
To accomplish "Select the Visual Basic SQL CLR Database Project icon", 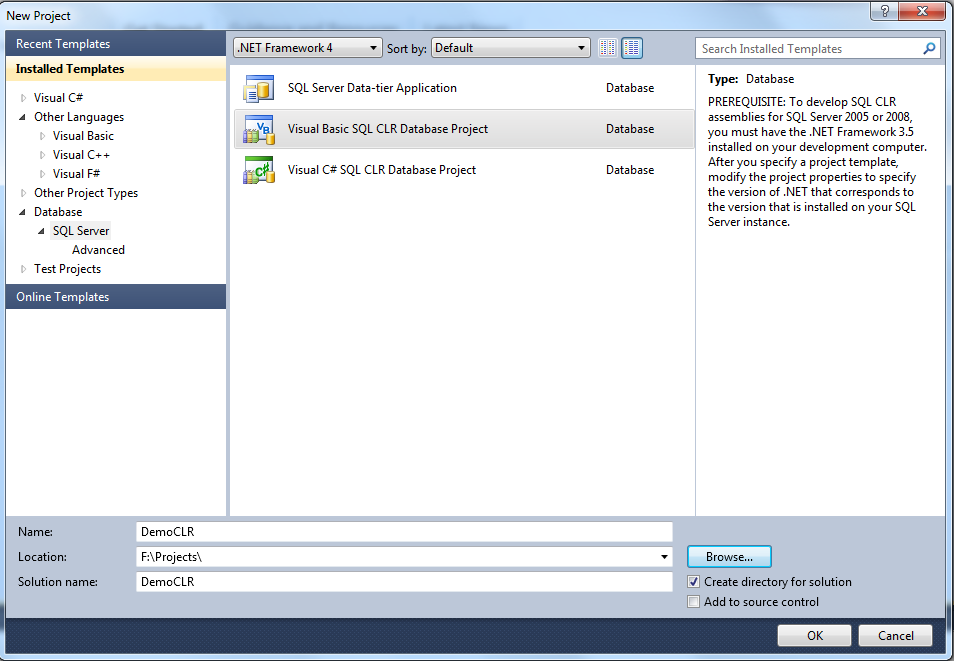I will tap(259, 128).
